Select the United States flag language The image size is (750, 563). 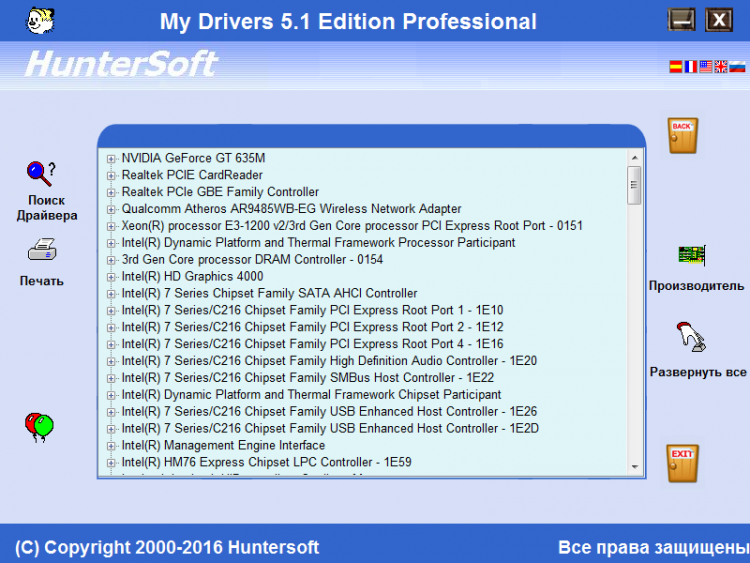tap(706, 66)
